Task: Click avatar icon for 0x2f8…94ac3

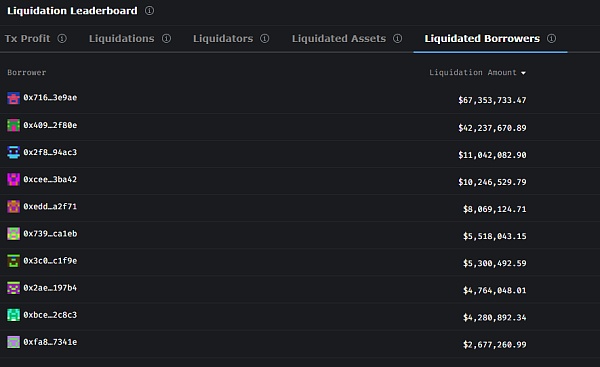Action: pyautogui.click(x=13, y=152)
